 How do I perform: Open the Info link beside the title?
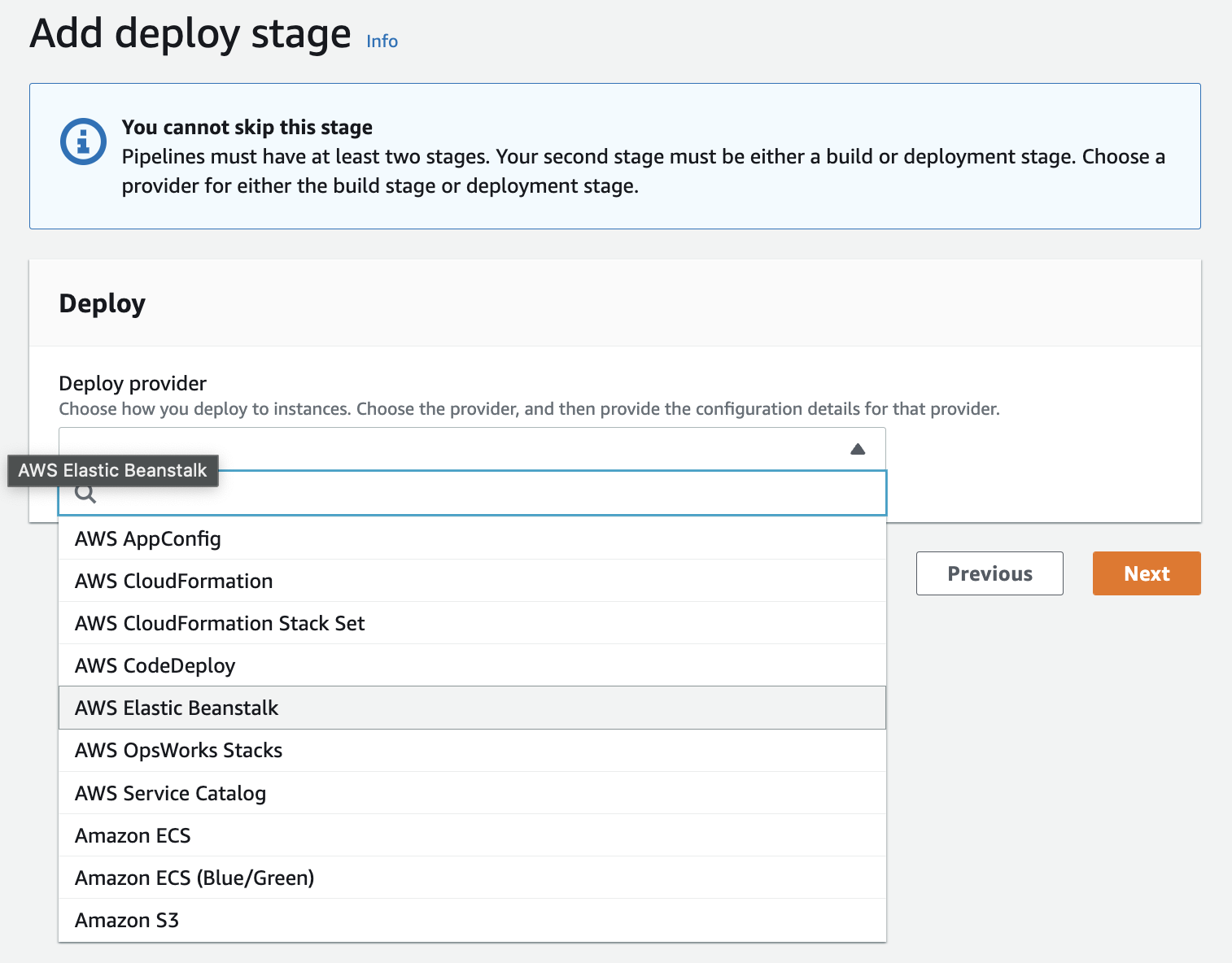[382, 41]
